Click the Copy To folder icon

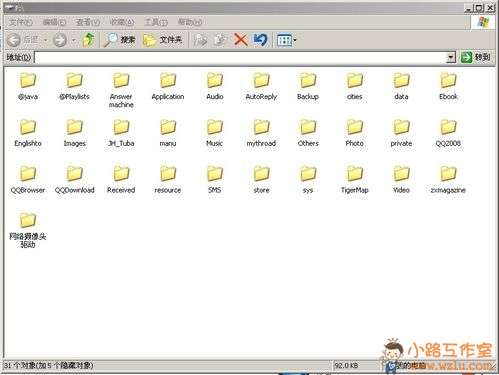[220, 40]
